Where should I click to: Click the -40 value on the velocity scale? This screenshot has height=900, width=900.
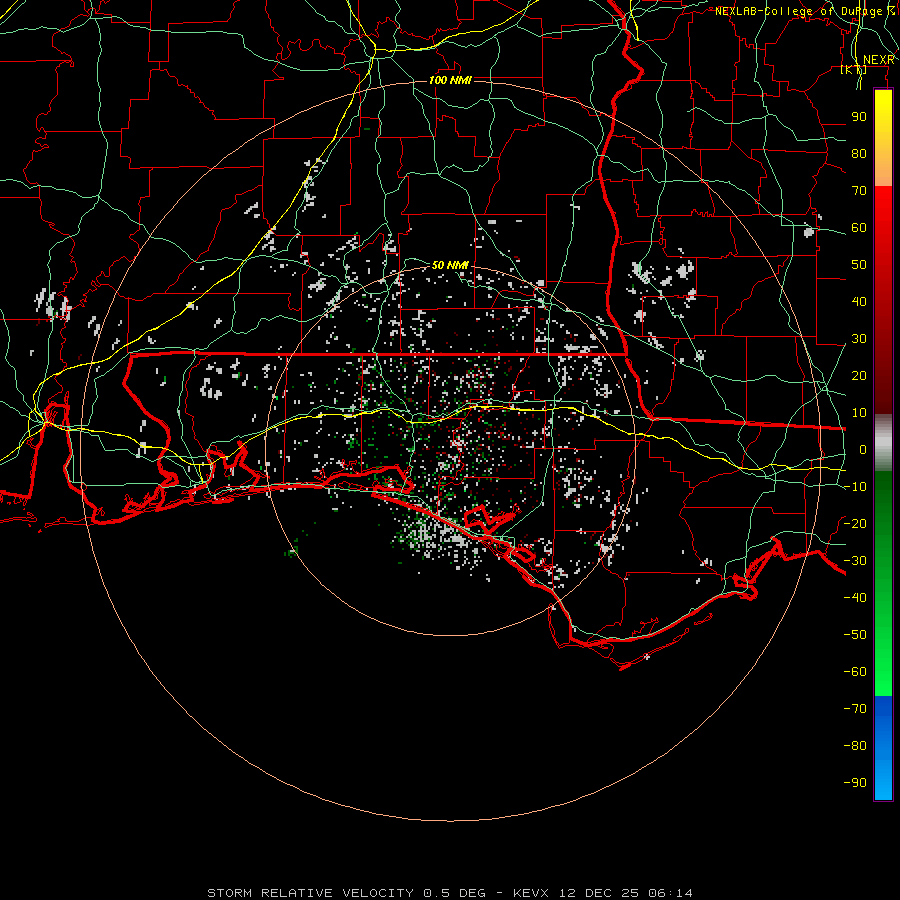[x=855, y=598]
